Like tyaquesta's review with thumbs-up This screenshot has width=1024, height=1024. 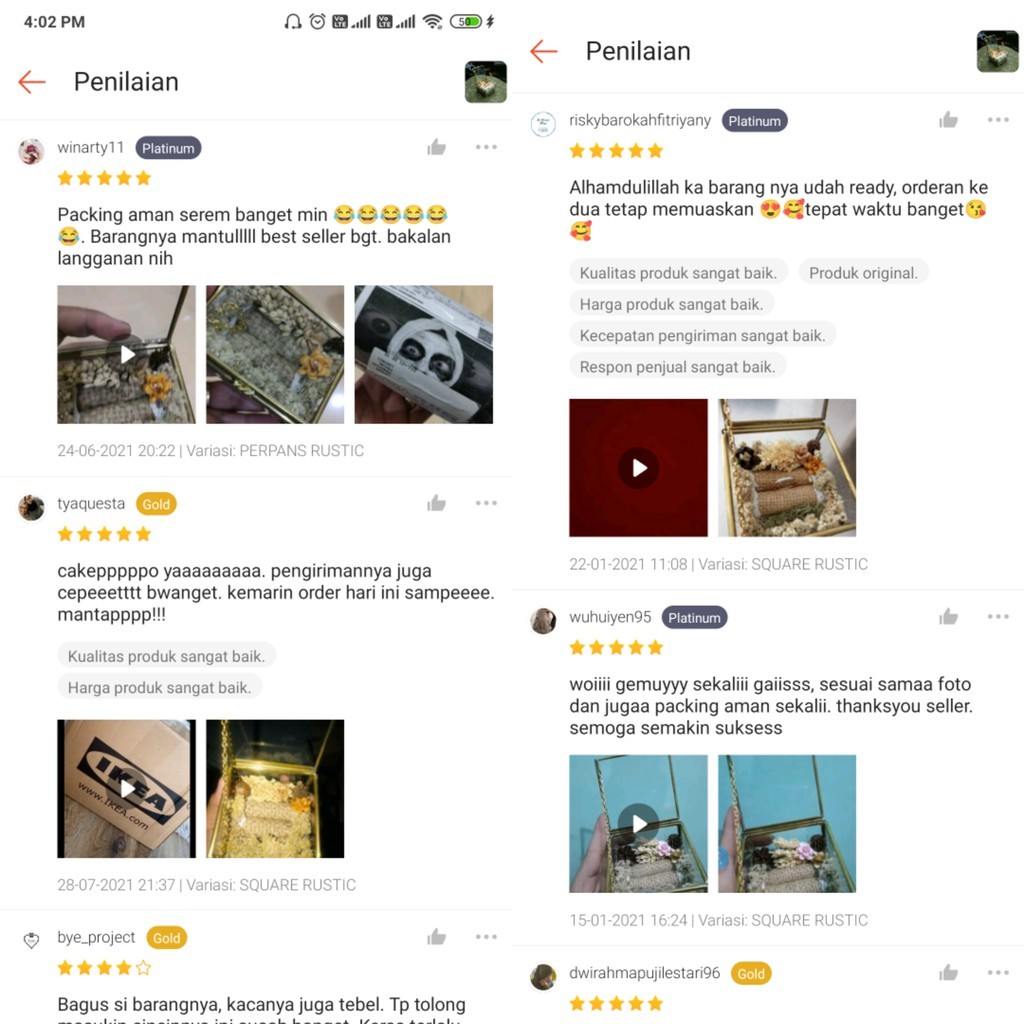coord(436,504)
